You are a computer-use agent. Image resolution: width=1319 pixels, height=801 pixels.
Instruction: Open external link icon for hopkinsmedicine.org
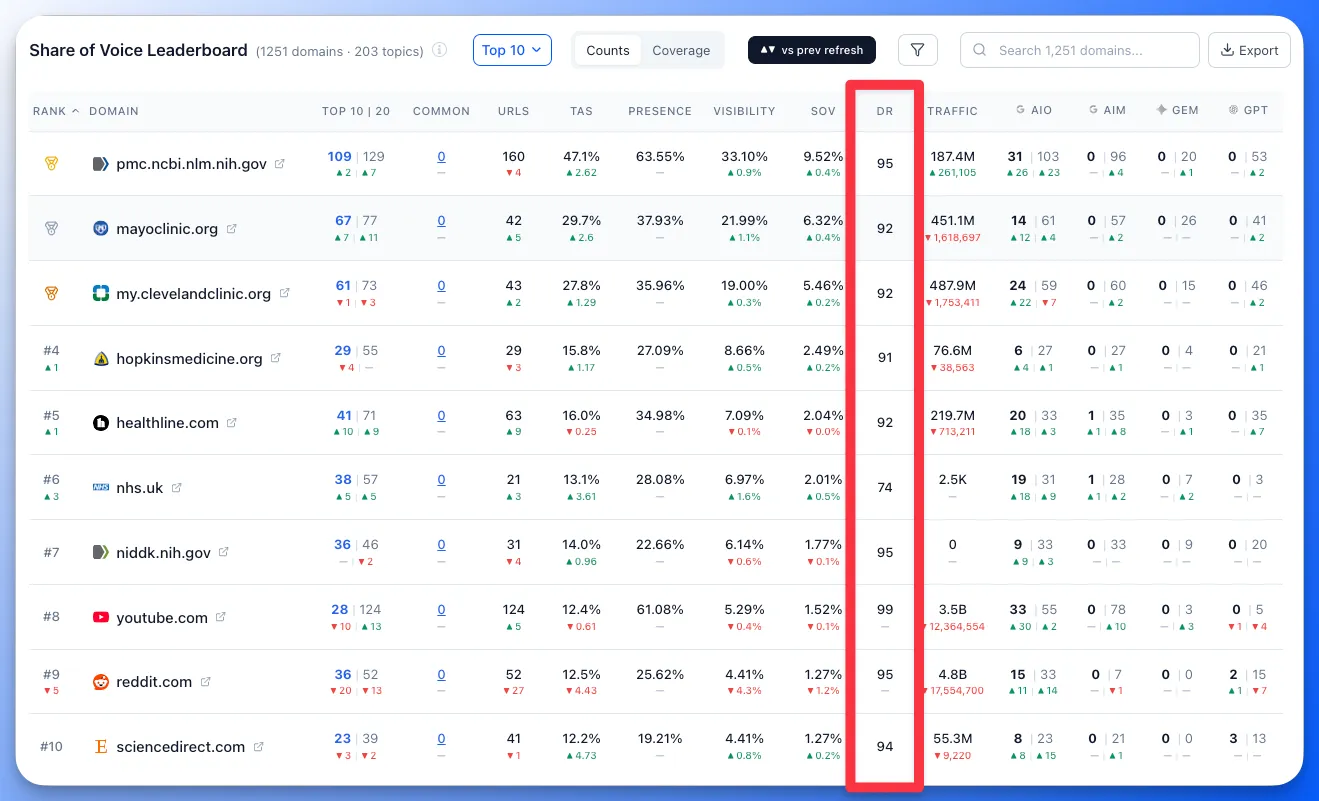(276, 358)
